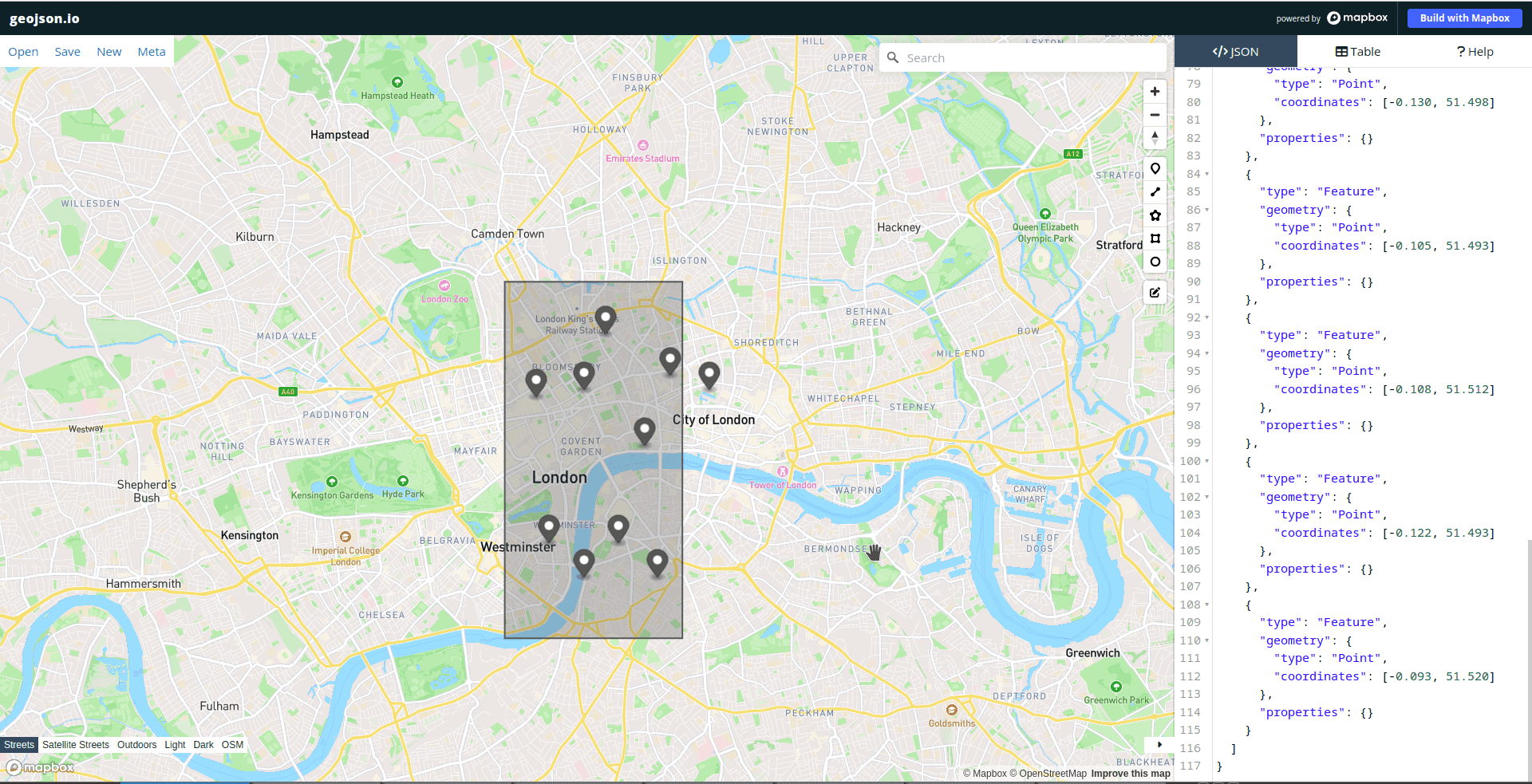Image resolution: width=1532 pixels, height=784 pixels.
Task: Select the draw polygon tool
Action: (1155, 215)
